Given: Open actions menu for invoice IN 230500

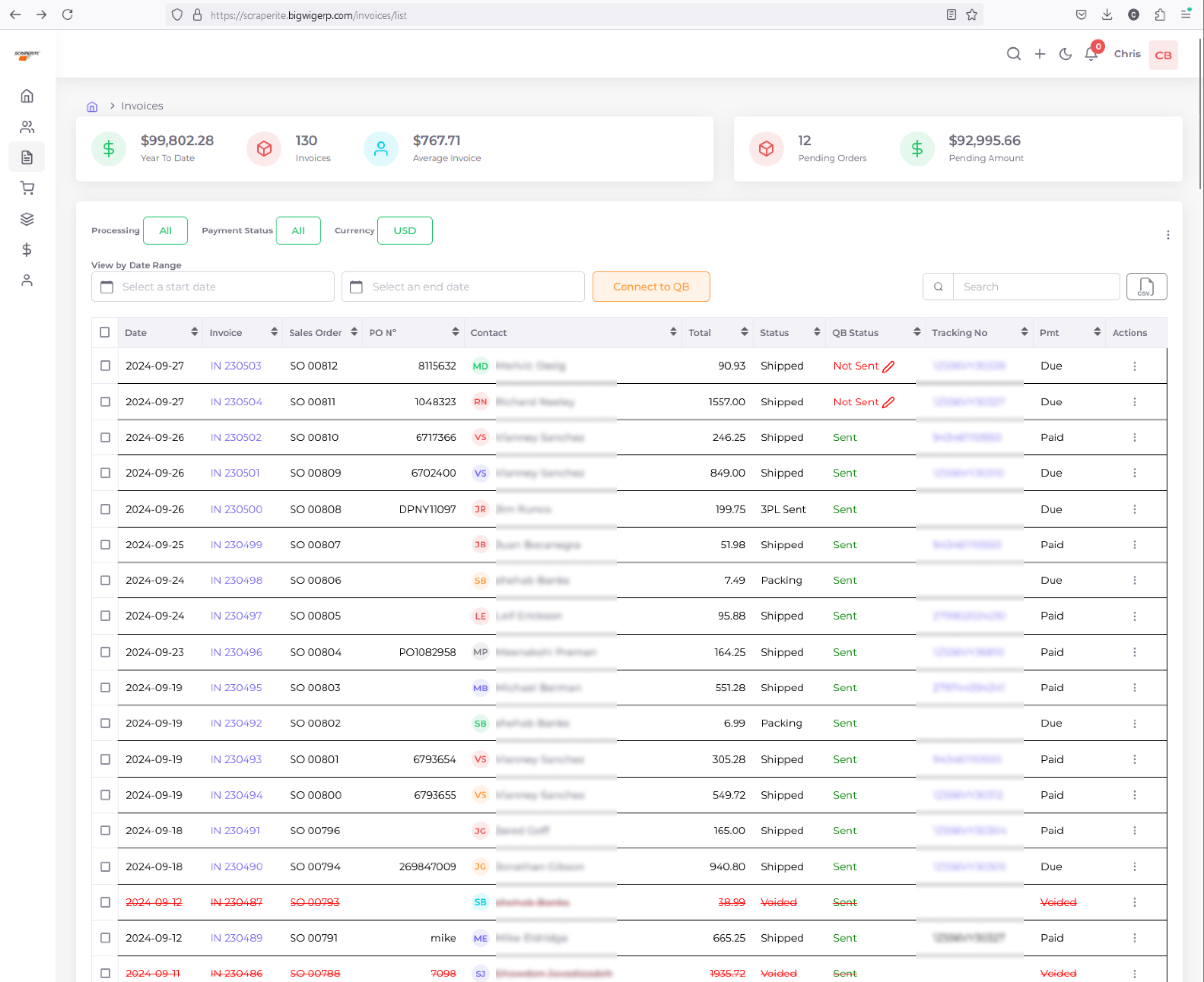Looking at the screenshot, I should pos(1134,509).
